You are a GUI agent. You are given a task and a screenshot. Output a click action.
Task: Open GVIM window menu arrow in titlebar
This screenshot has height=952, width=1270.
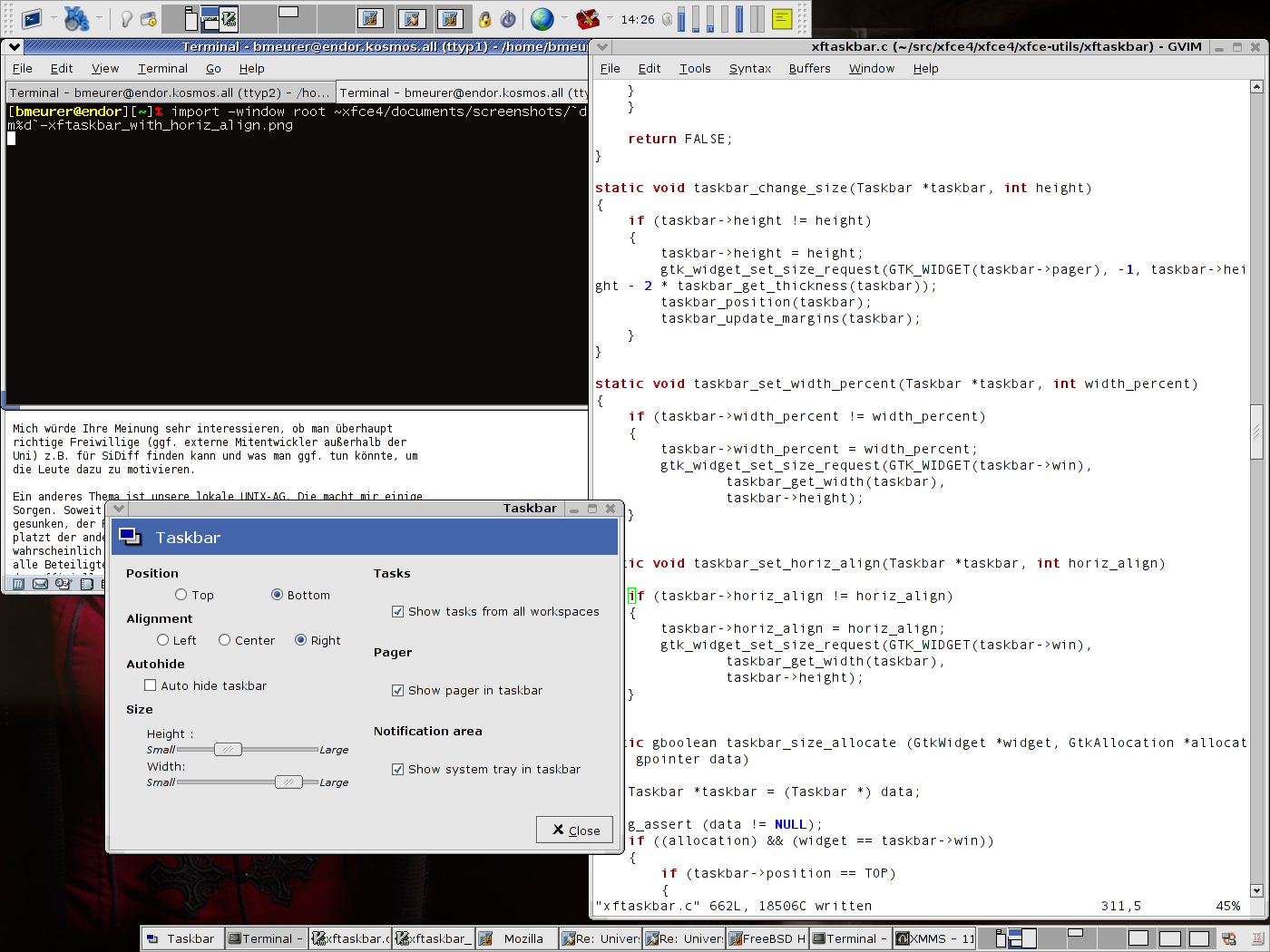603,47
